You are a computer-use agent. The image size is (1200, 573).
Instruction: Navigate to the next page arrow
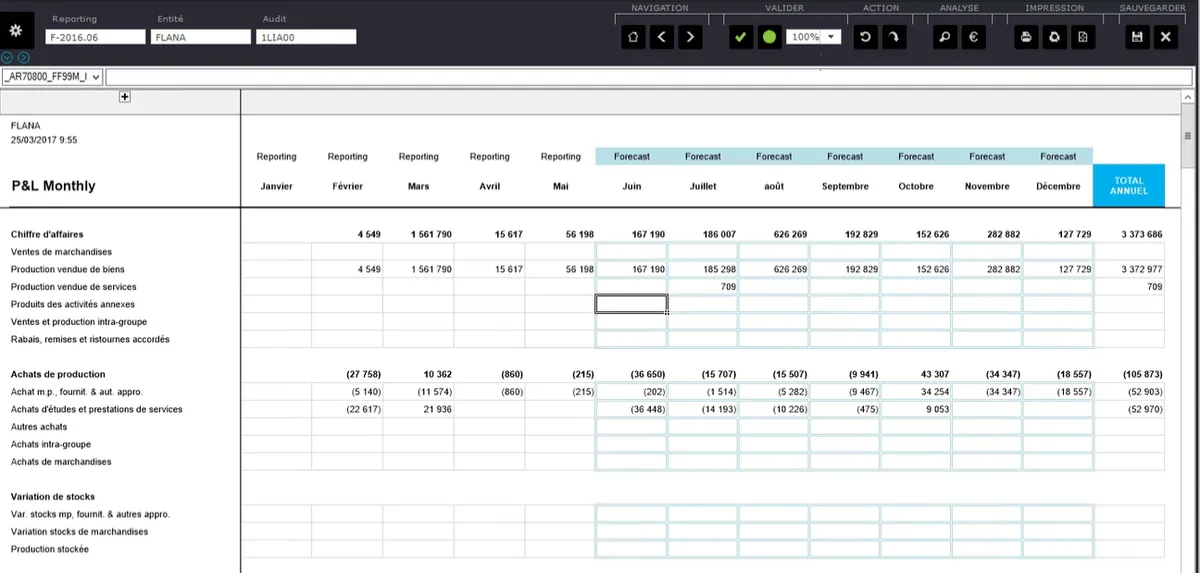[x=690, y=37]
